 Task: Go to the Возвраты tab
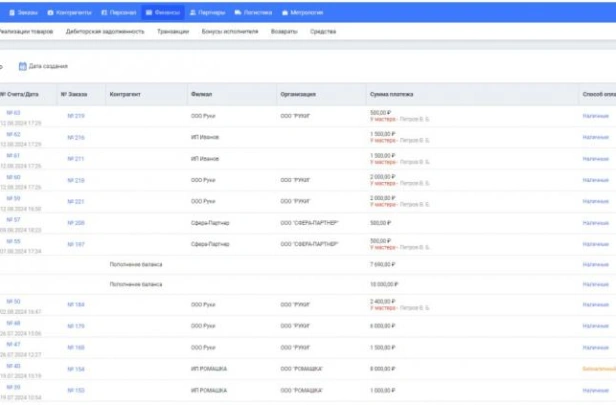284,32
